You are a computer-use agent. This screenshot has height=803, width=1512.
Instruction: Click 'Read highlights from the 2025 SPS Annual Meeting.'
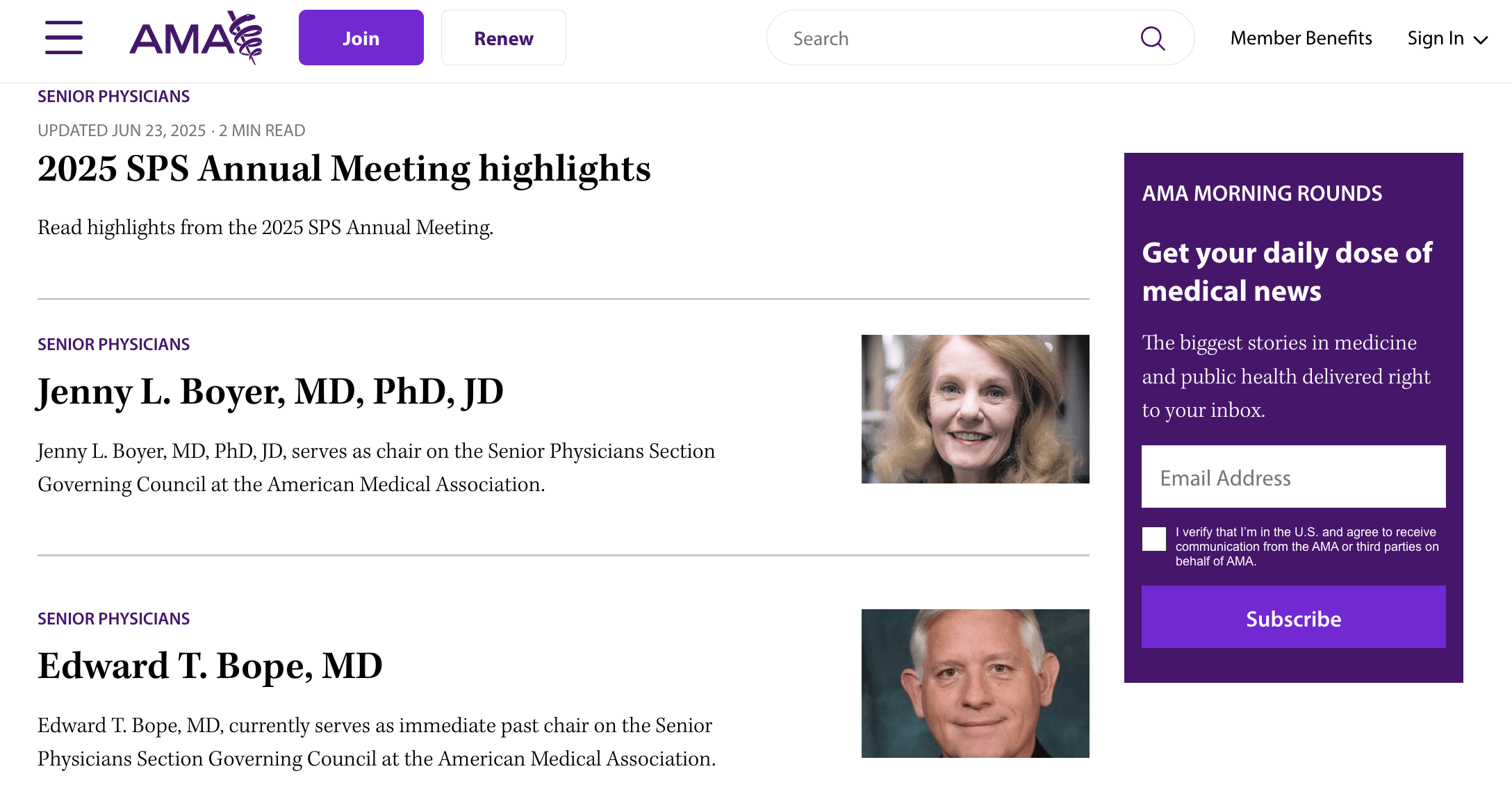coord(265,228)
